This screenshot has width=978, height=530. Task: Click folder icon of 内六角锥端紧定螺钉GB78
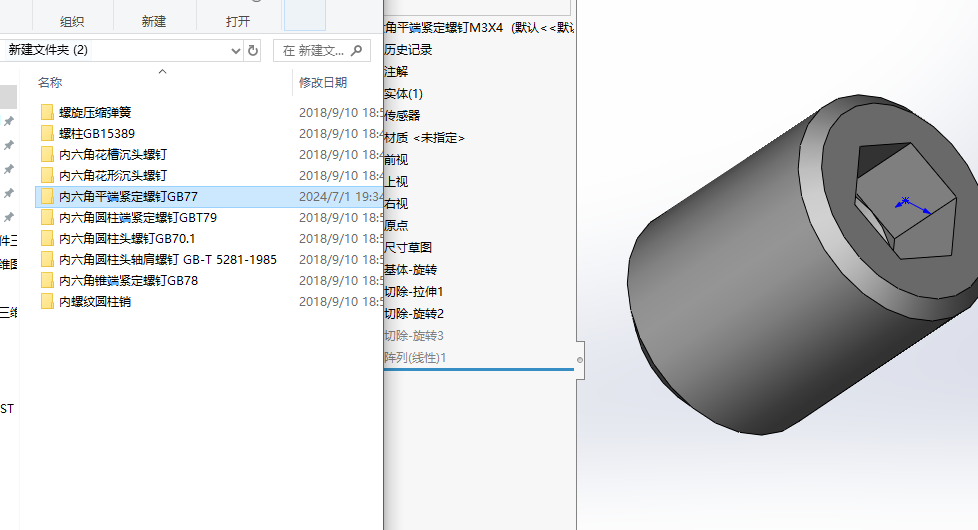coord(47,281)
